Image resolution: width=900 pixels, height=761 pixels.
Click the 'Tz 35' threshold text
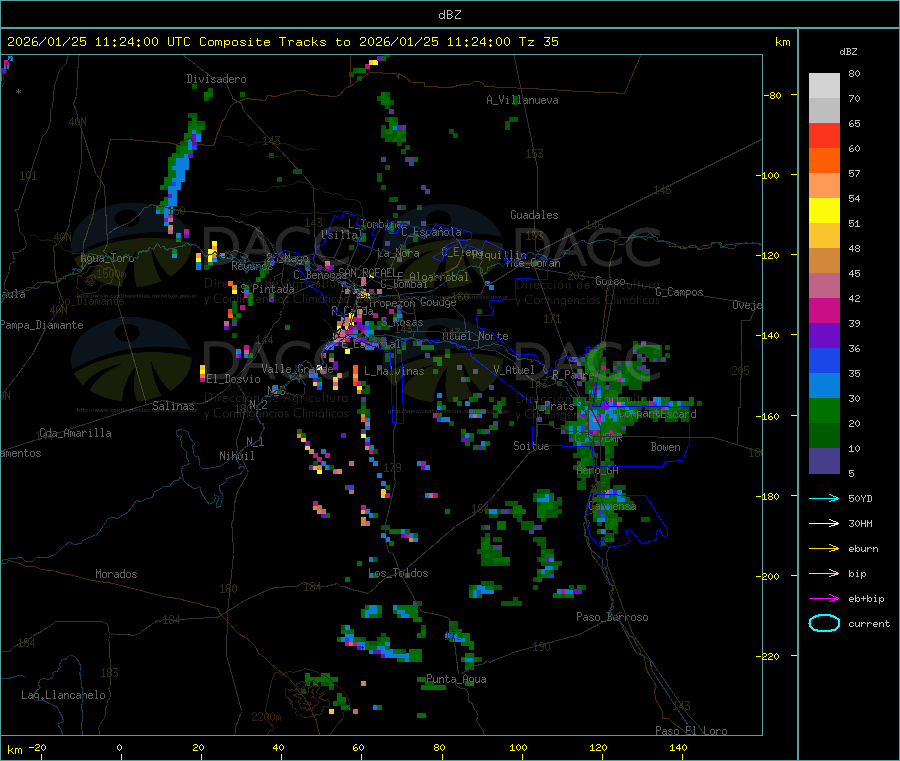click(538, 42)
